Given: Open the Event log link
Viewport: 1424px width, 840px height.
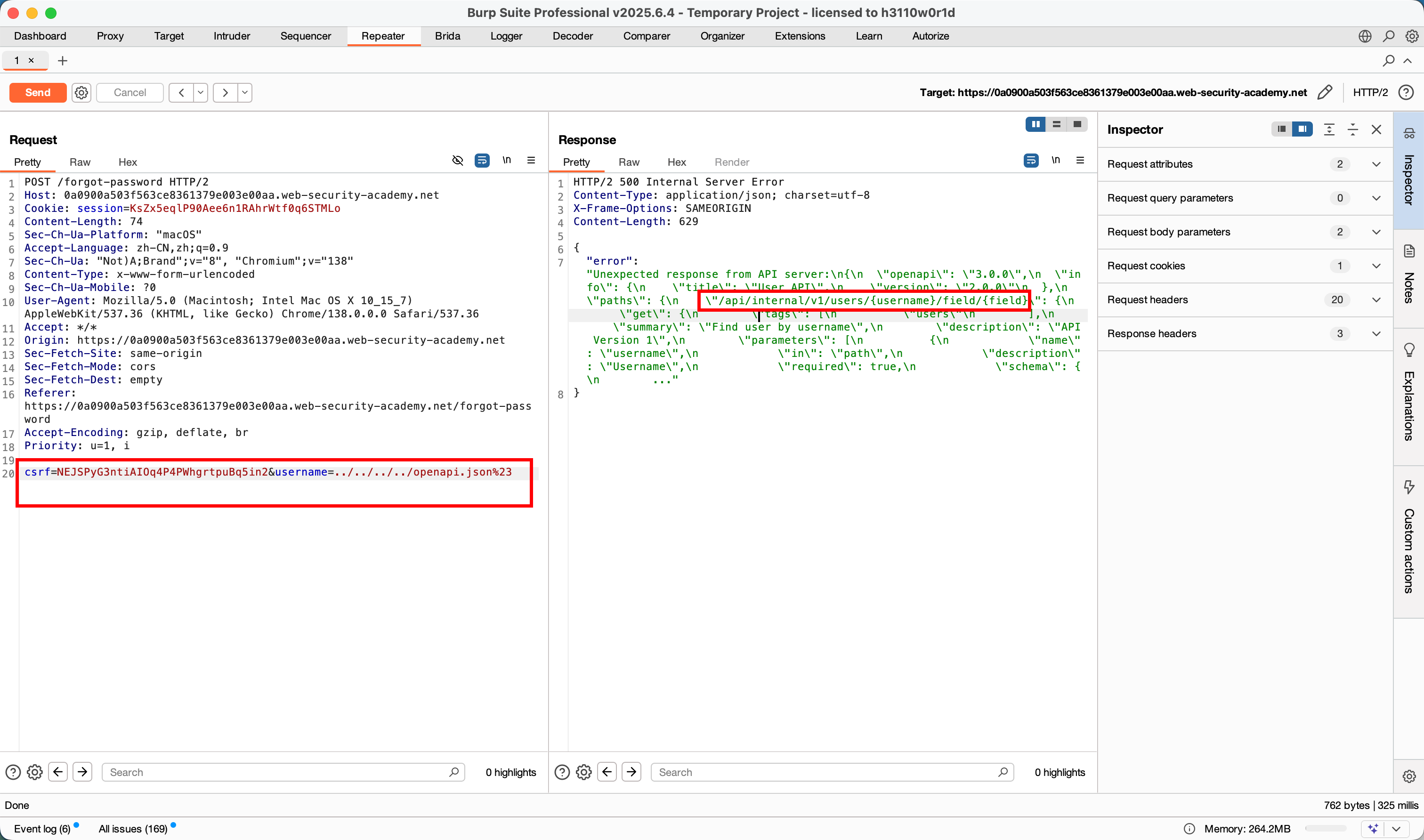Looking at the screenshot, I should point(42,829).
